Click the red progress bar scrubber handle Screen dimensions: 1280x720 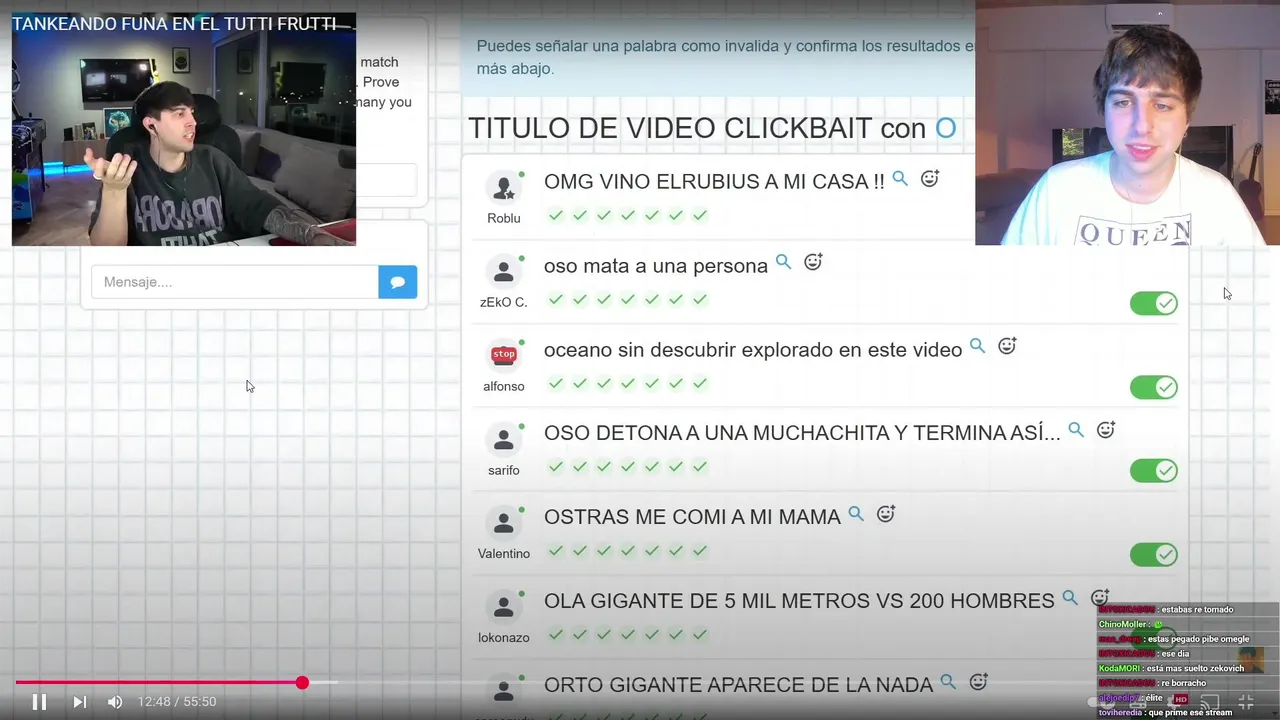(x=302, y=683)
